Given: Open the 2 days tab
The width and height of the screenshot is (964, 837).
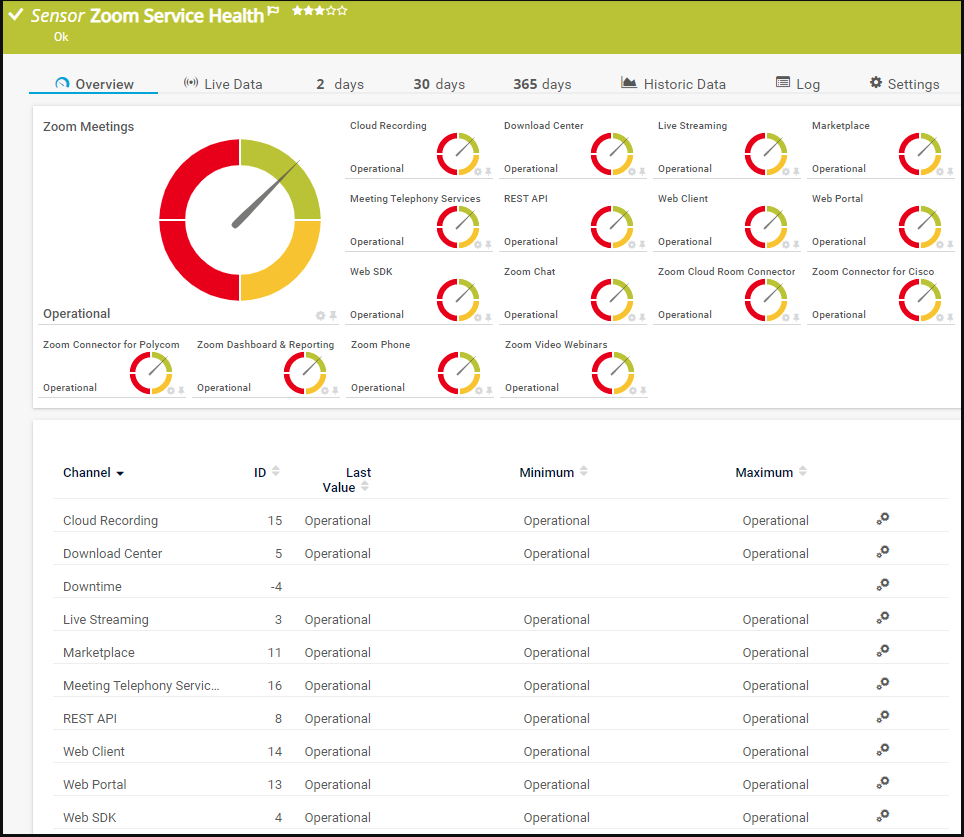Looking at the screenshot, I should 340,84.
